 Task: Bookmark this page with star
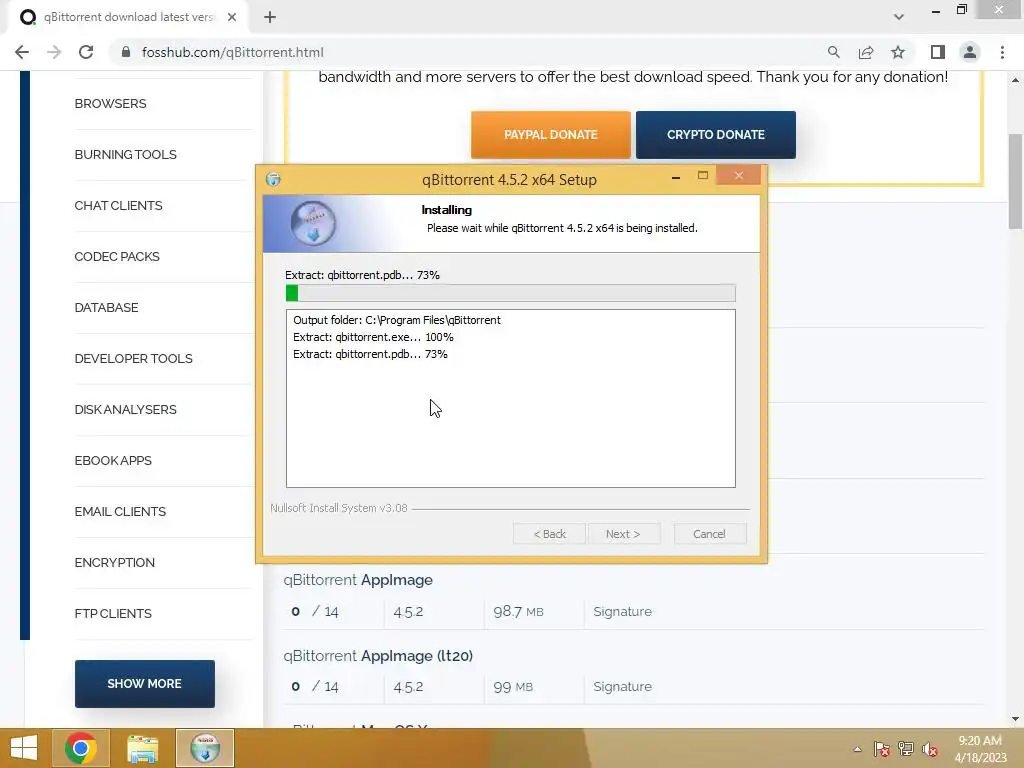point(898,52)
